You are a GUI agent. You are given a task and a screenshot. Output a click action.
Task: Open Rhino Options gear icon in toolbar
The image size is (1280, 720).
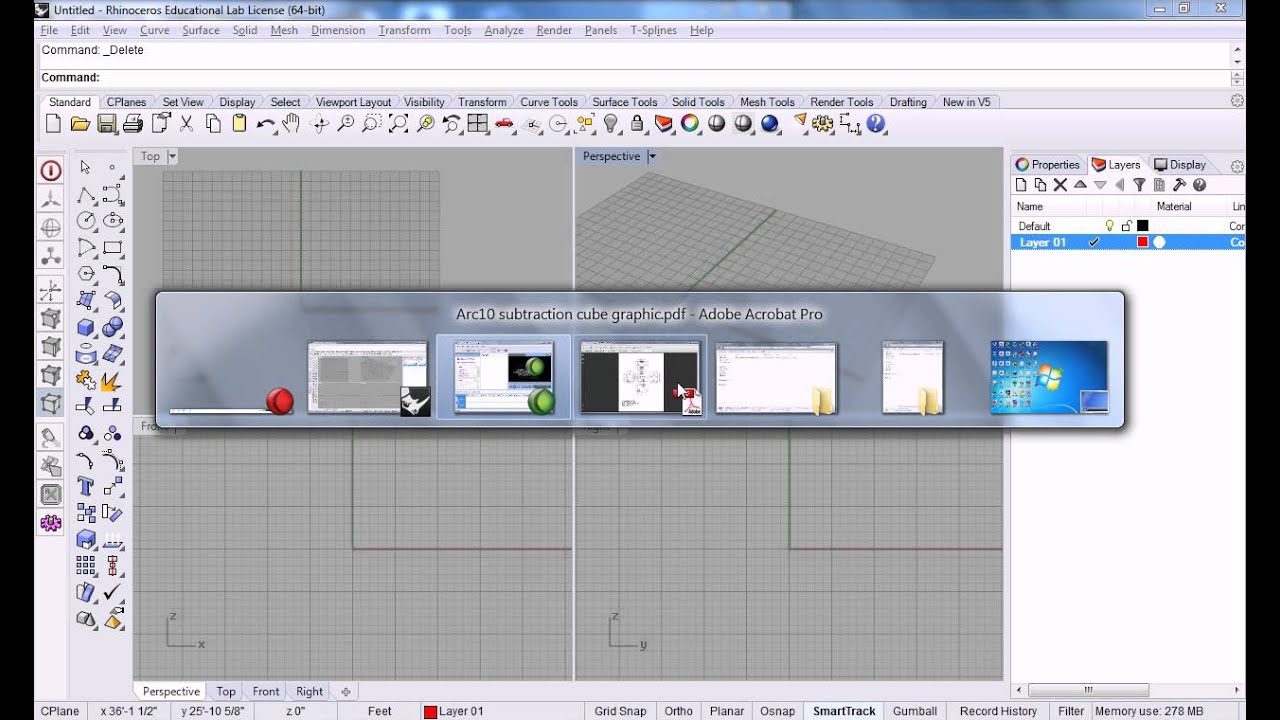coord(823,124)
